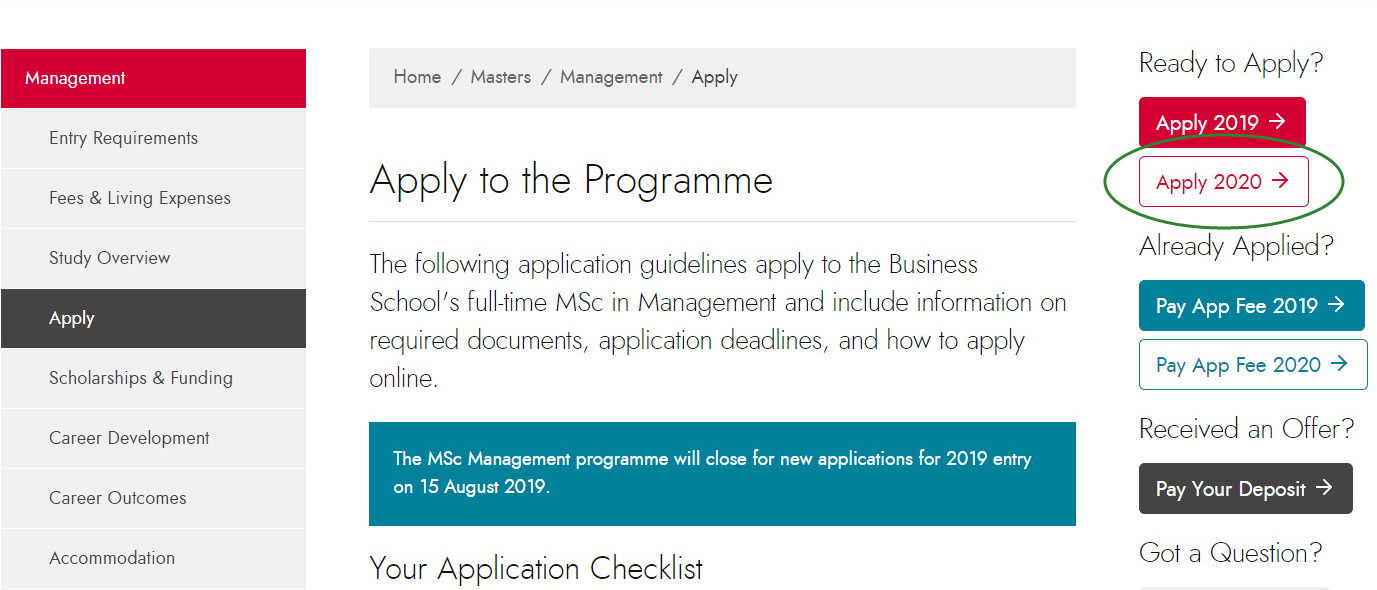Click the arrow on Apply 2020 button
Image resolution: width=1377 pixels, height=590 pixels.
tap(1280, 181)
